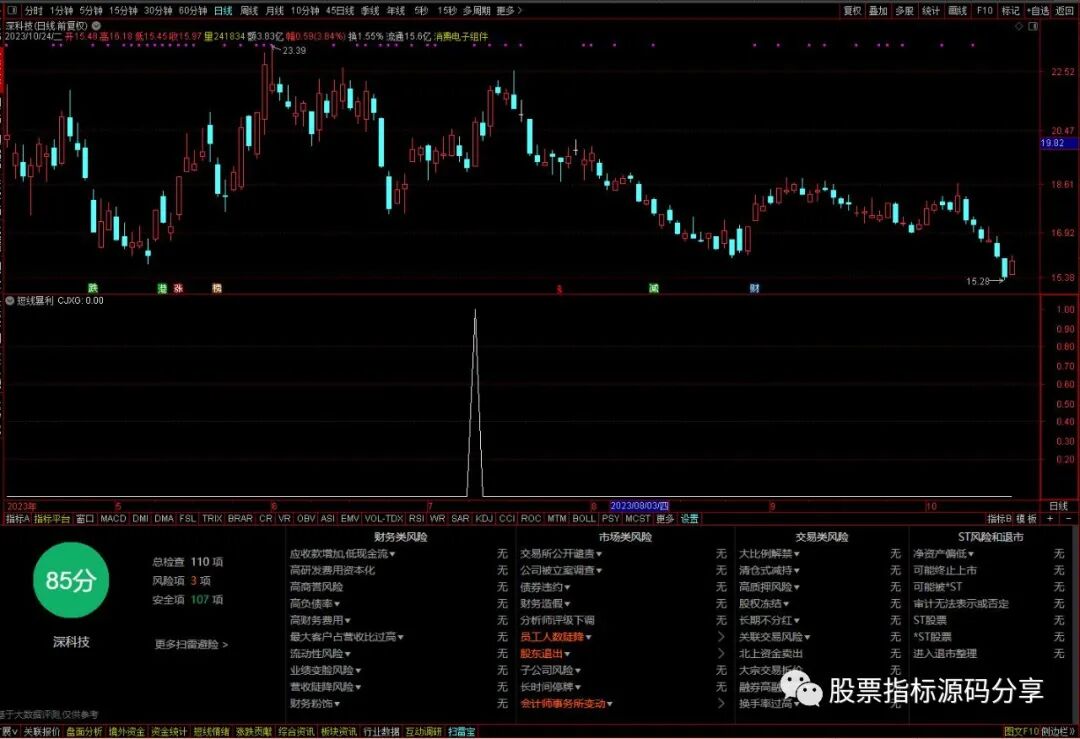Select the TRIX indicator
The image size is (1080, 739).
[211, 519]
